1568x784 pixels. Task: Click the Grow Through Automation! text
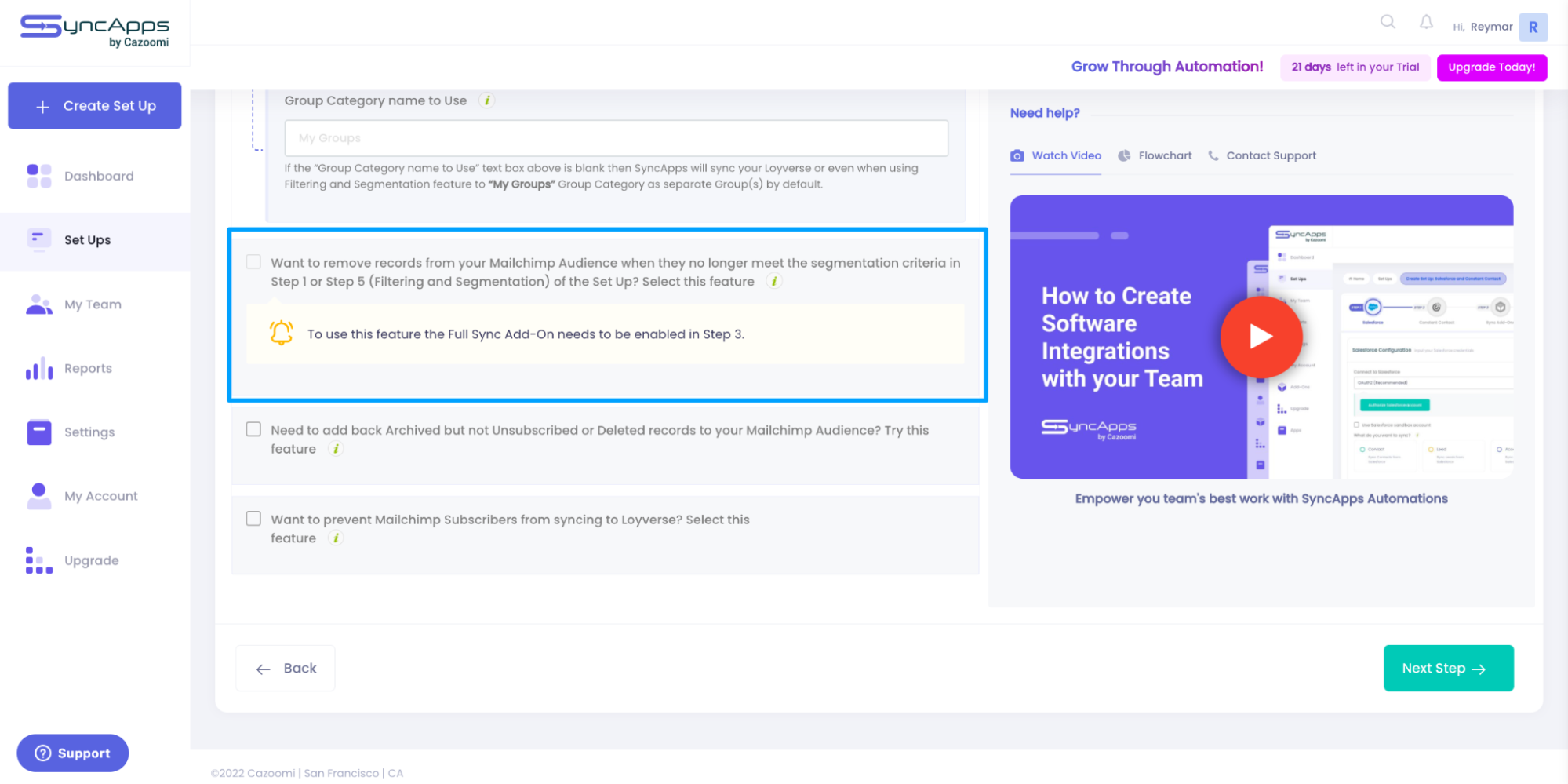[1167, 67]
